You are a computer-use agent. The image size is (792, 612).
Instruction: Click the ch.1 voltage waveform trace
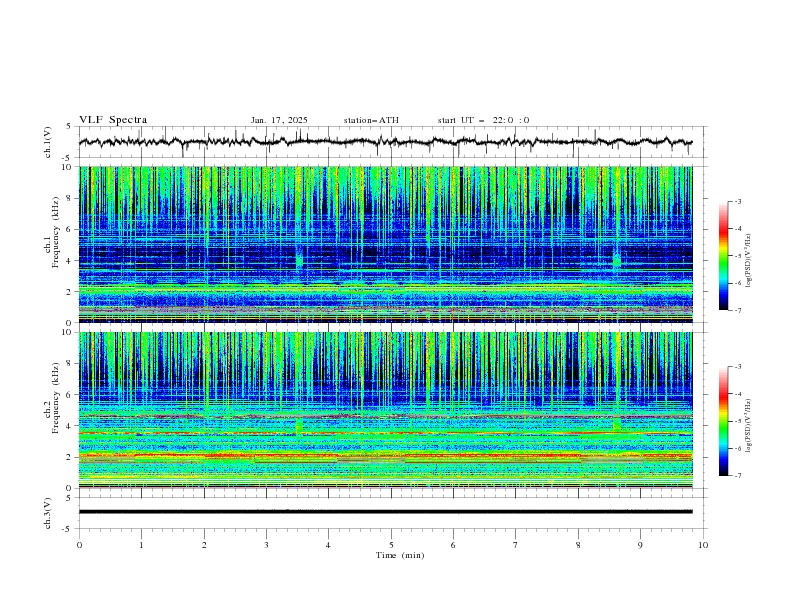(x=385, y=142)
